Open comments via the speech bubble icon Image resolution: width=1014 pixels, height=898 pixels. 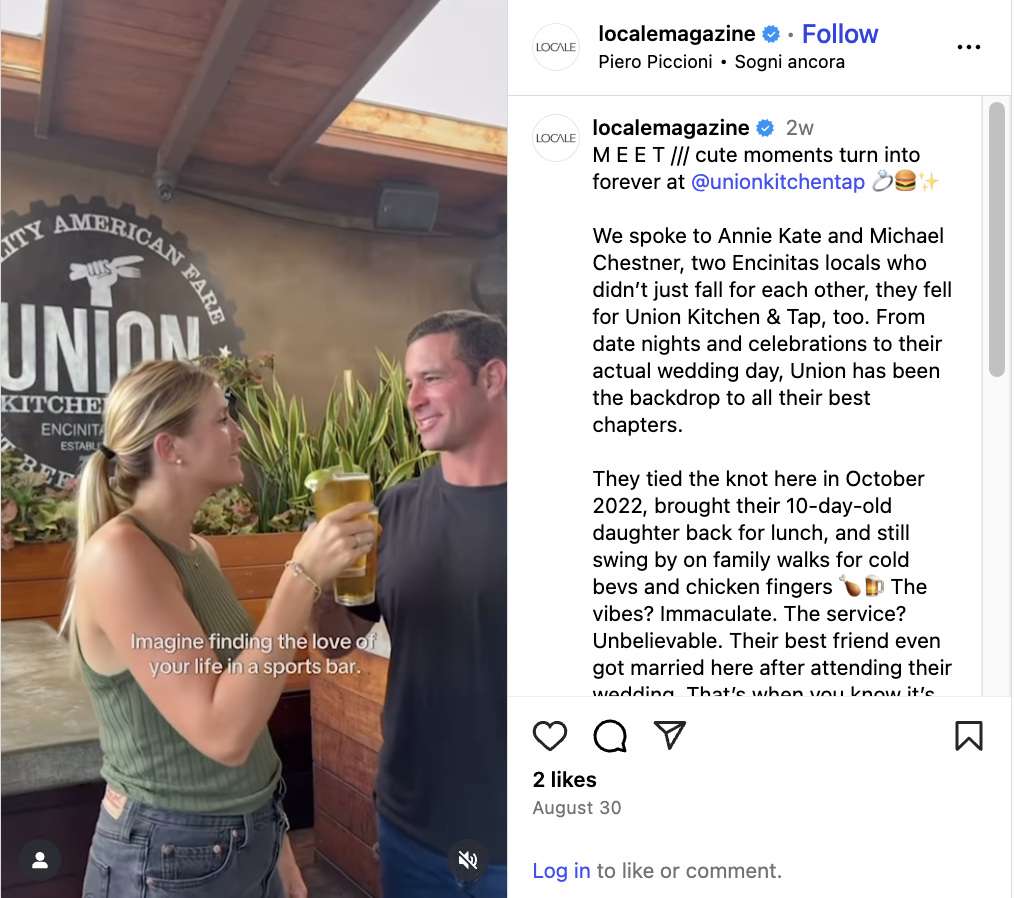[x=610, y=736]
